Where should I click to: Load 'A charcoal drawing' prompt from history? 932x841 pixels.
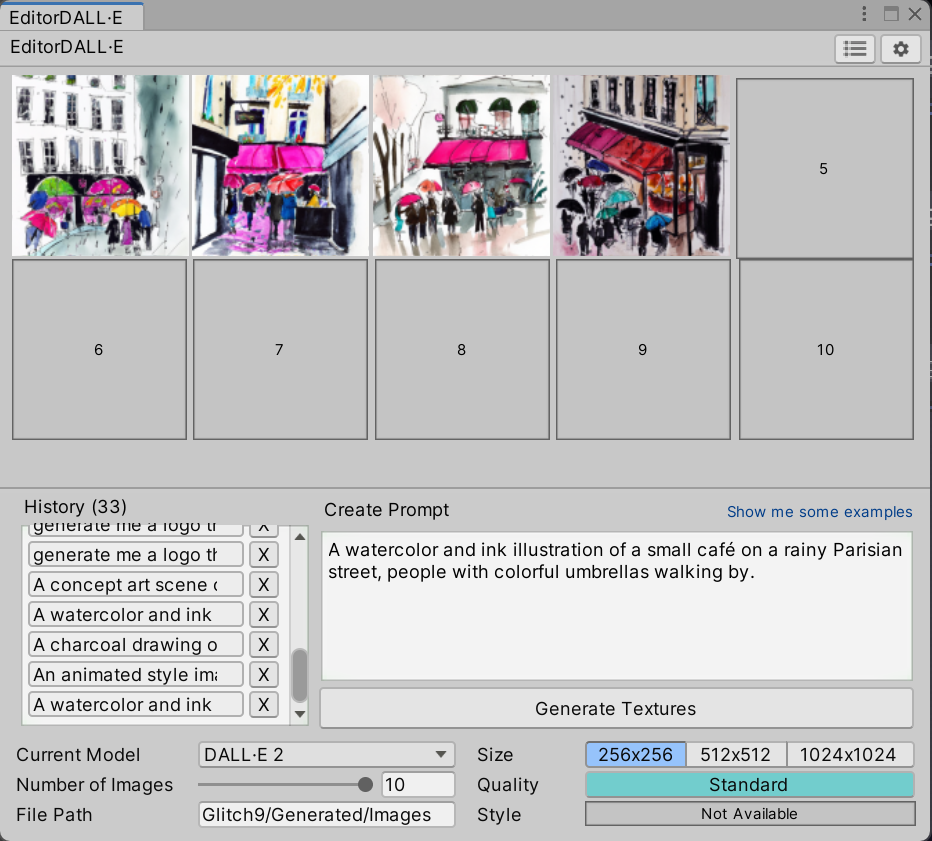click(136, 645)
